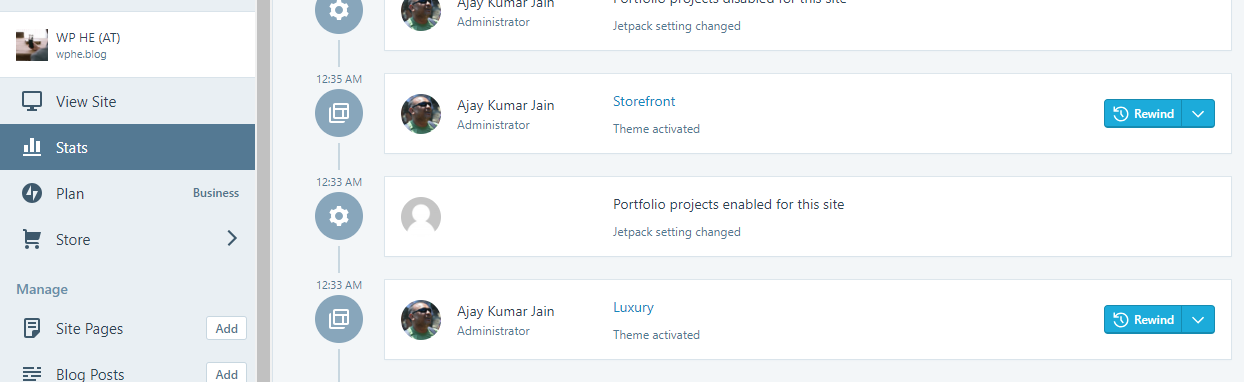The height and width of the screenshot is (382, 1244).
Task: Open the WP HE (AT) site switcher
Action: [x=127, y=45]
